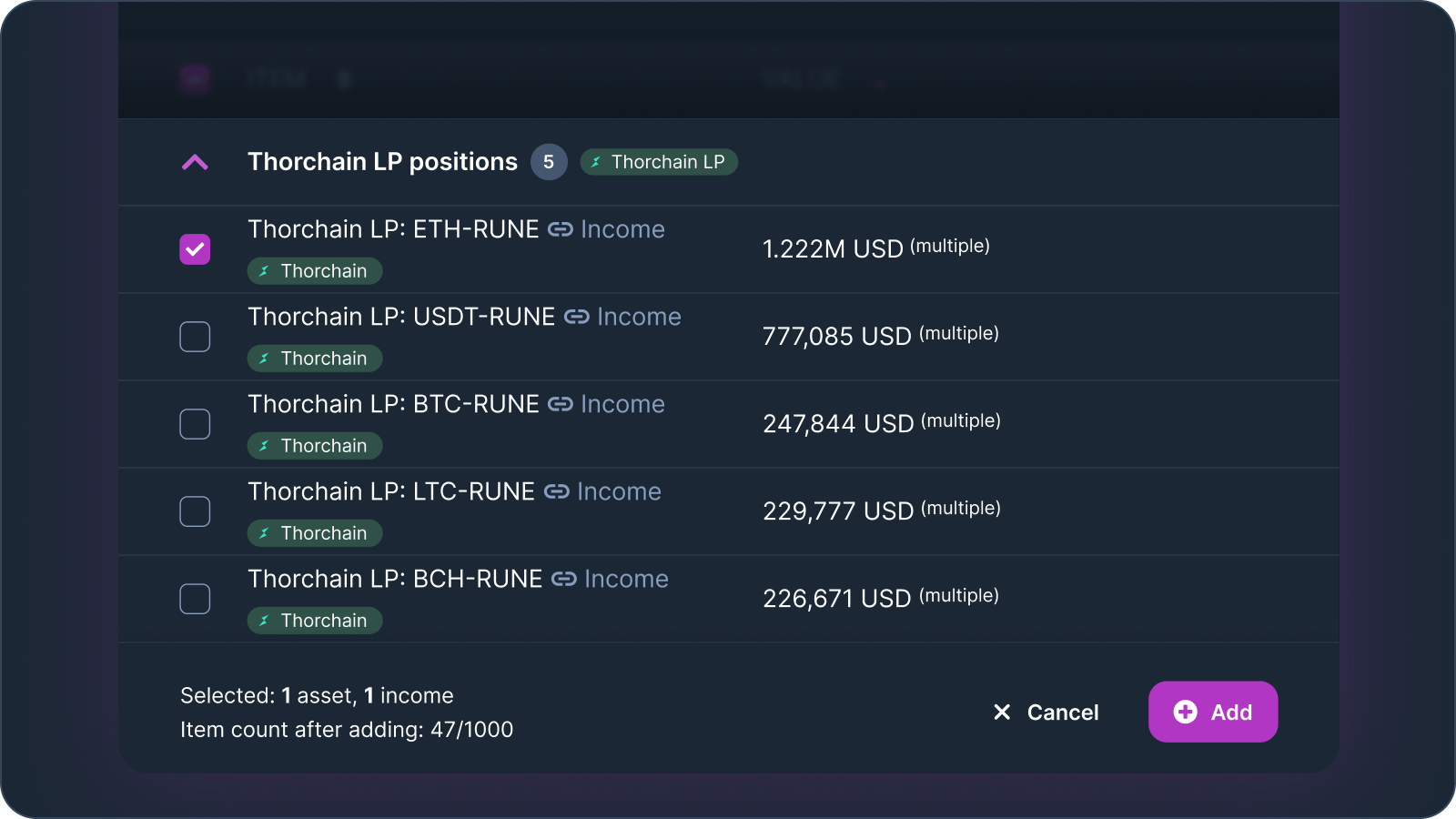Uncheck the Thorchain LP: ETH-RUNE checkbox
Image resolution: width=1456 pixels, height=819 pixels.
click(x=195, y=248)
